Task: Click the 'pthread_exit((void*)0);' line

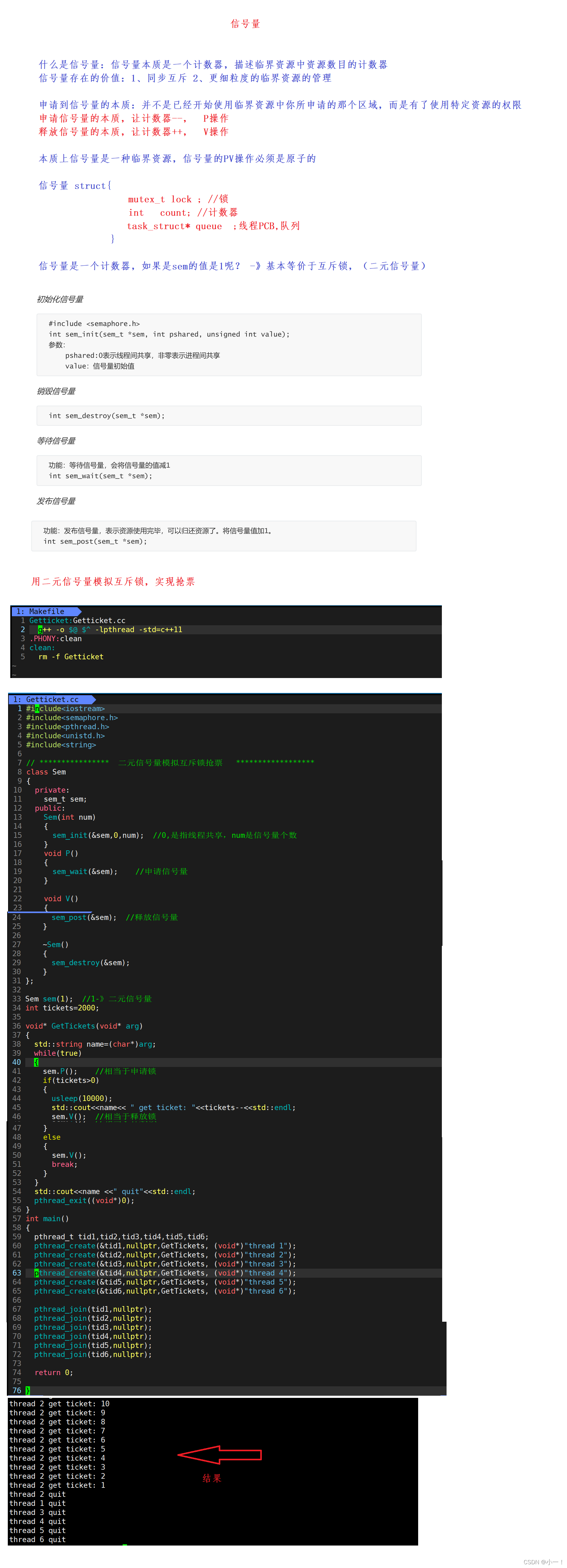Action: point(84,1200)
